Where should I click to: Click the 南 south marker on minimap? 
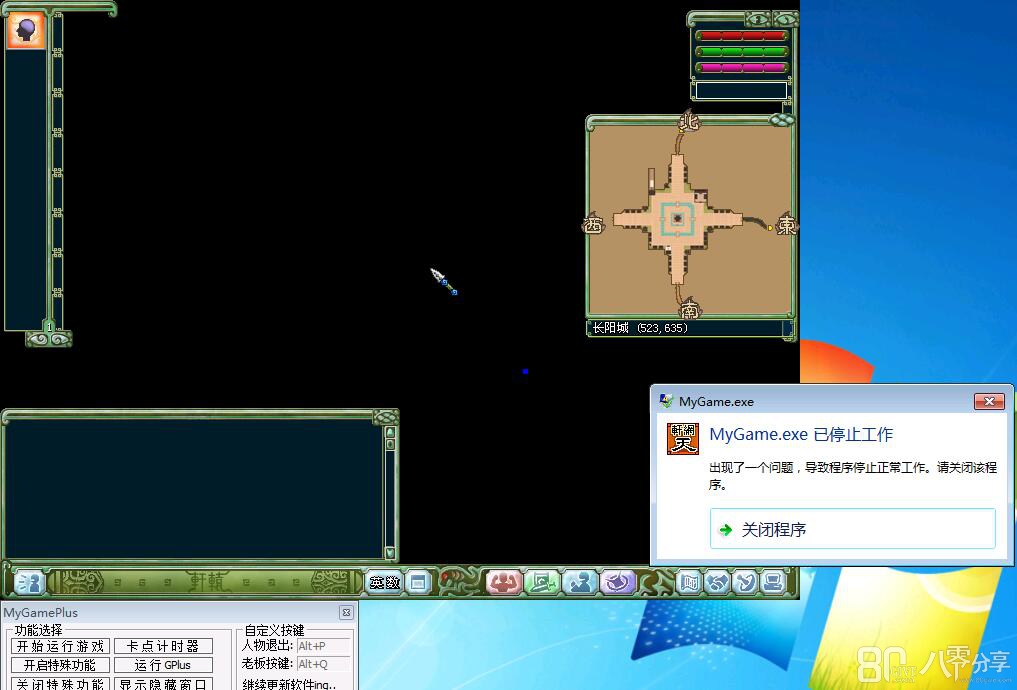click(x=691, y=310)
